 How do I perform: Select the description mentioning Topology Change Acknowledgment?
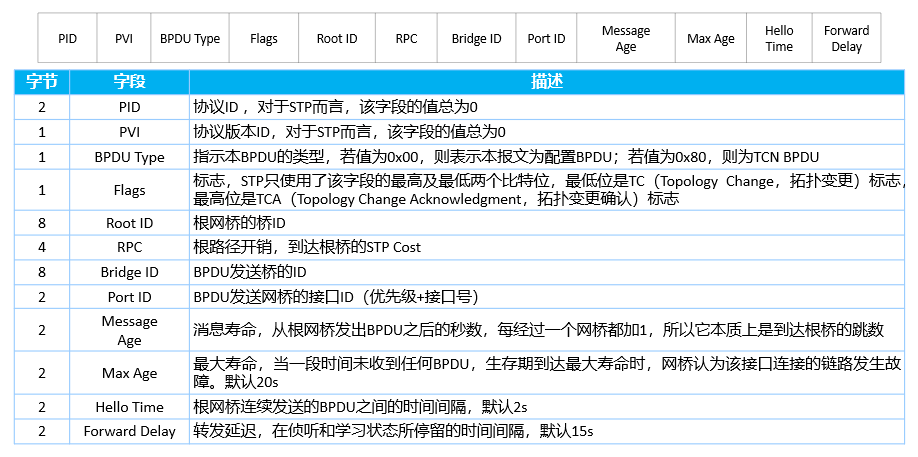pos(547,190)
